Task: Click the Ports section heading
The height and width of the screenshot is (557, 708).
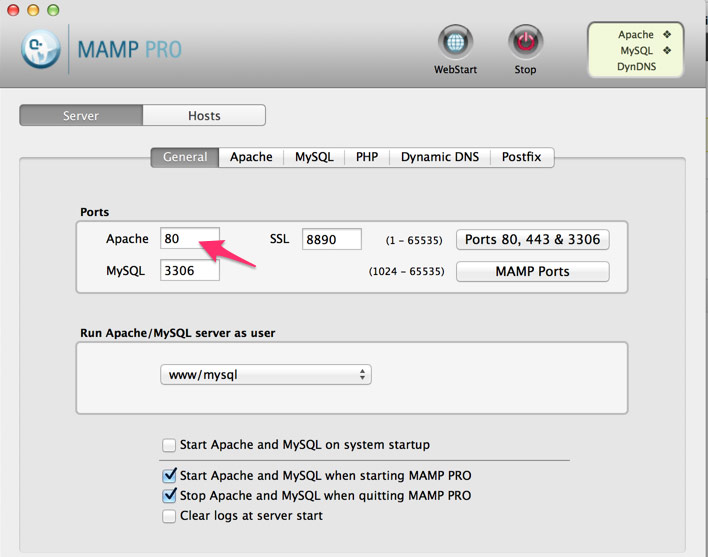Action: [x=94, y=212]
